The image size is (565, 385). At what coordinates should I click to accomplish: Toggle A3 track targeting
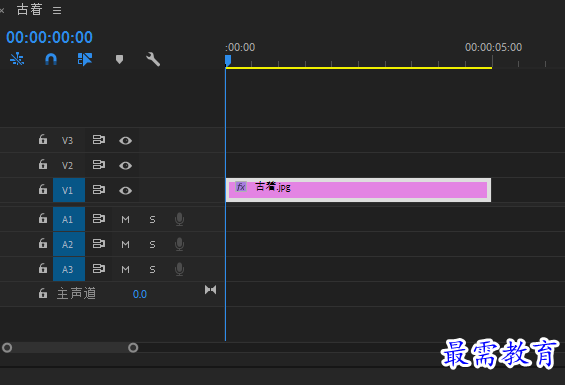(69, 269)
